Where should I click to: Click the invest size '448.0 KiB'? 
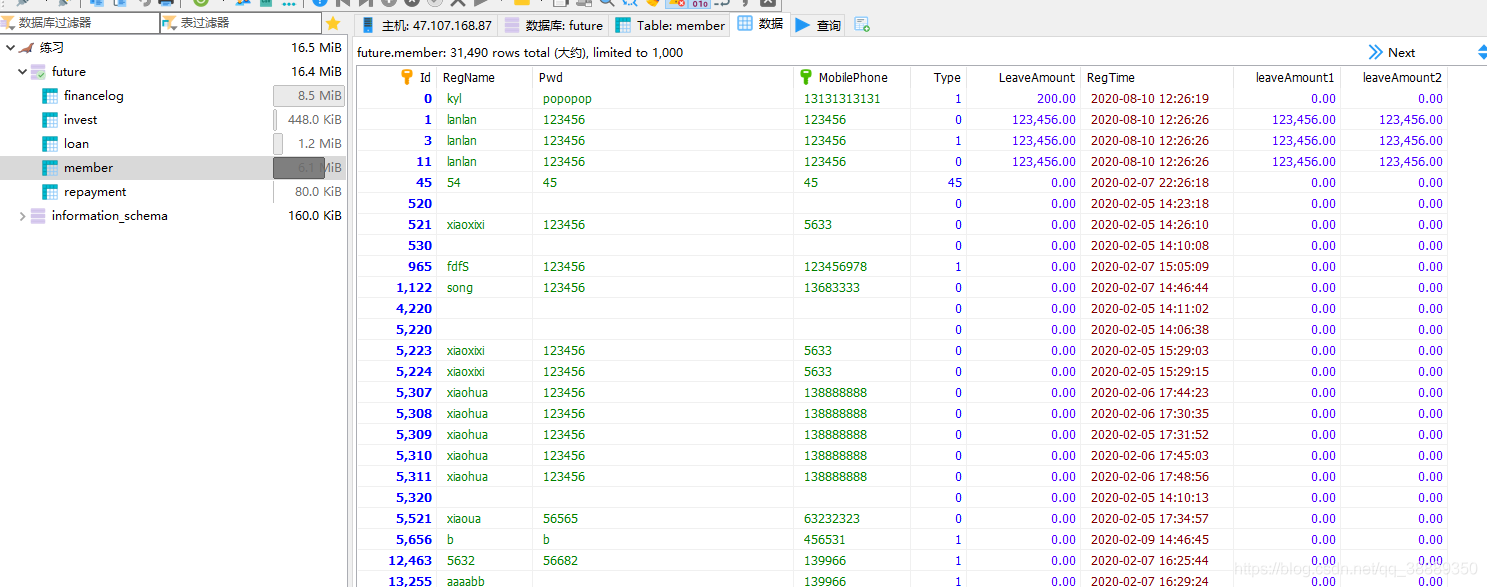coord(315,120)
